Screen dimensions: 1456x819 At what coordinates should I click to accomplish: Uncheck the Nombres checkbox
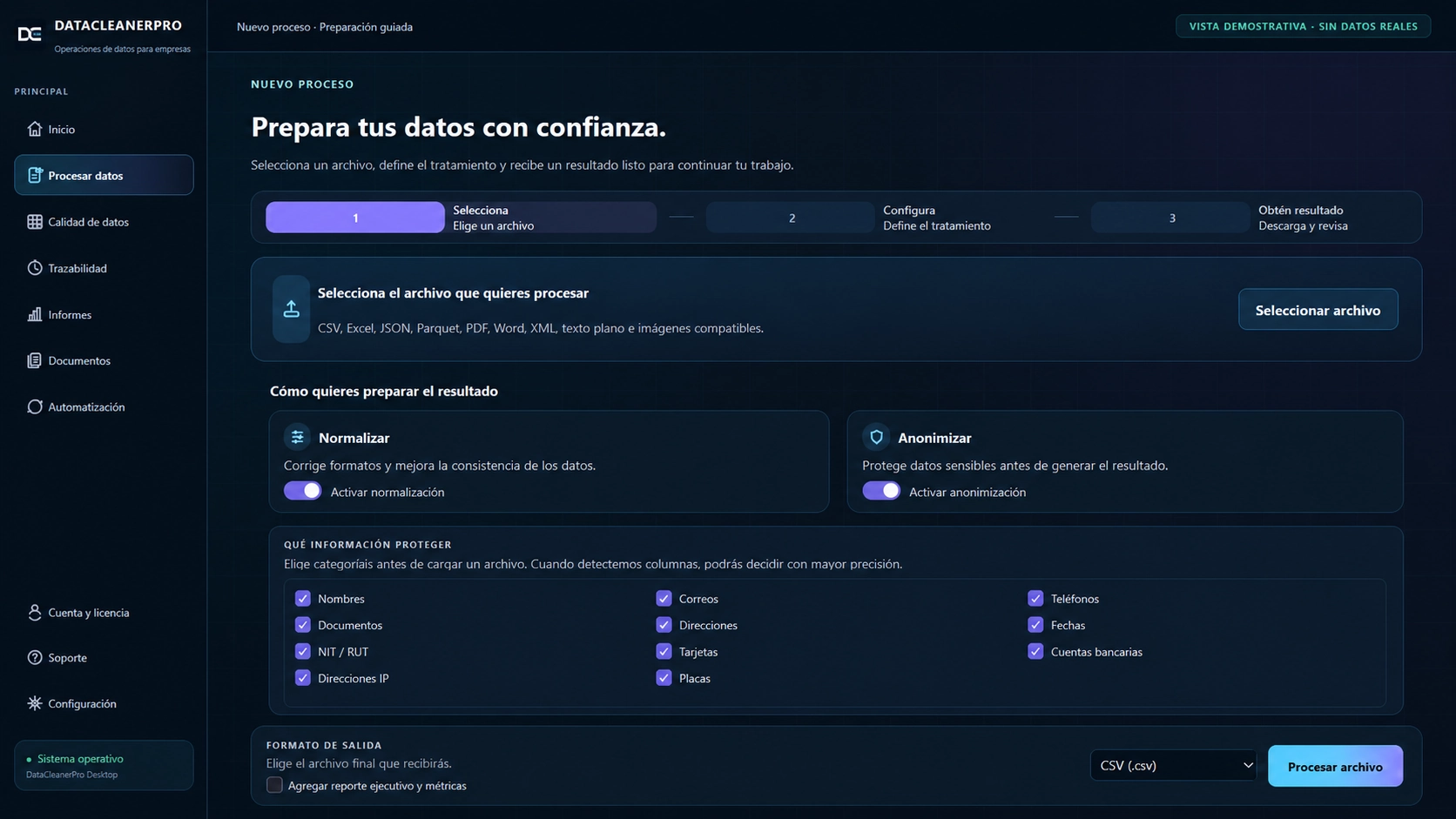tap(303, 599)
